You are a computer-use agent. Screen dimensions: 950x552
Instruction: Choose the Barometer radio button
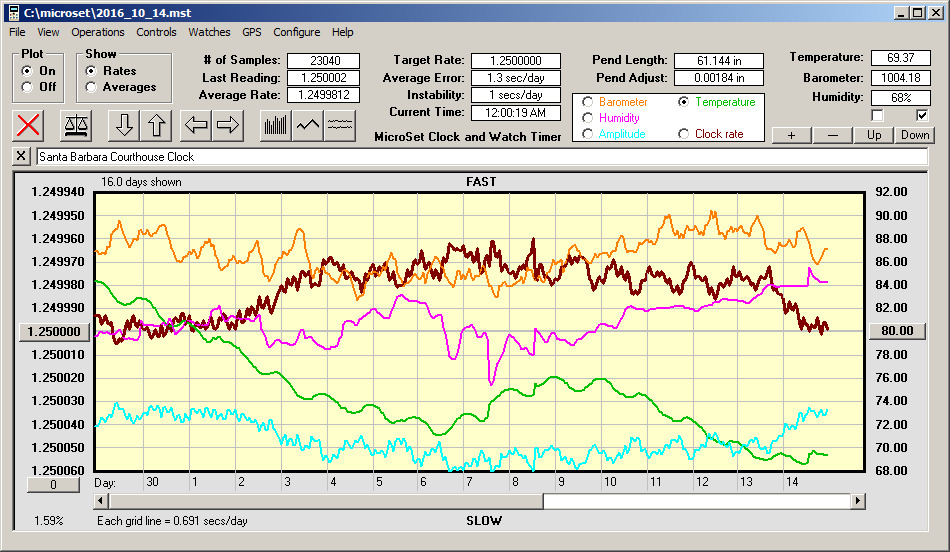pos(587,102)
